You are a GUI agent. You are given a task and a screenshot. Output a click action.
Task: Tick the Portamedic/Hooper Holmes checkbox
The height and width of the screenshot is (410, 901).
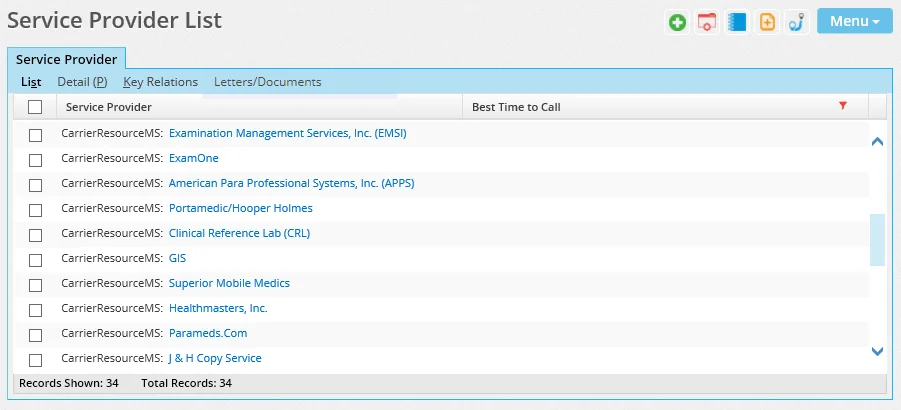36,210
